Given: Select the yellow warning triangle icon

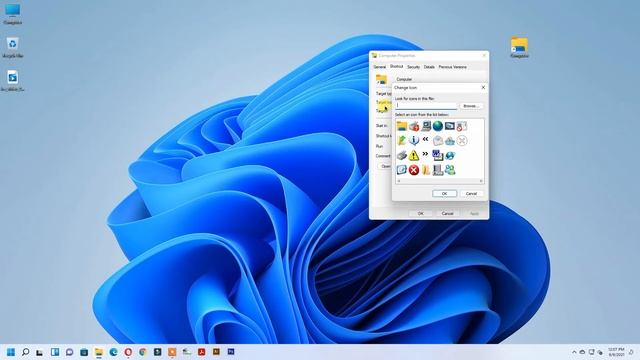Looking at the screenshot, I should (x=414, y=155).
